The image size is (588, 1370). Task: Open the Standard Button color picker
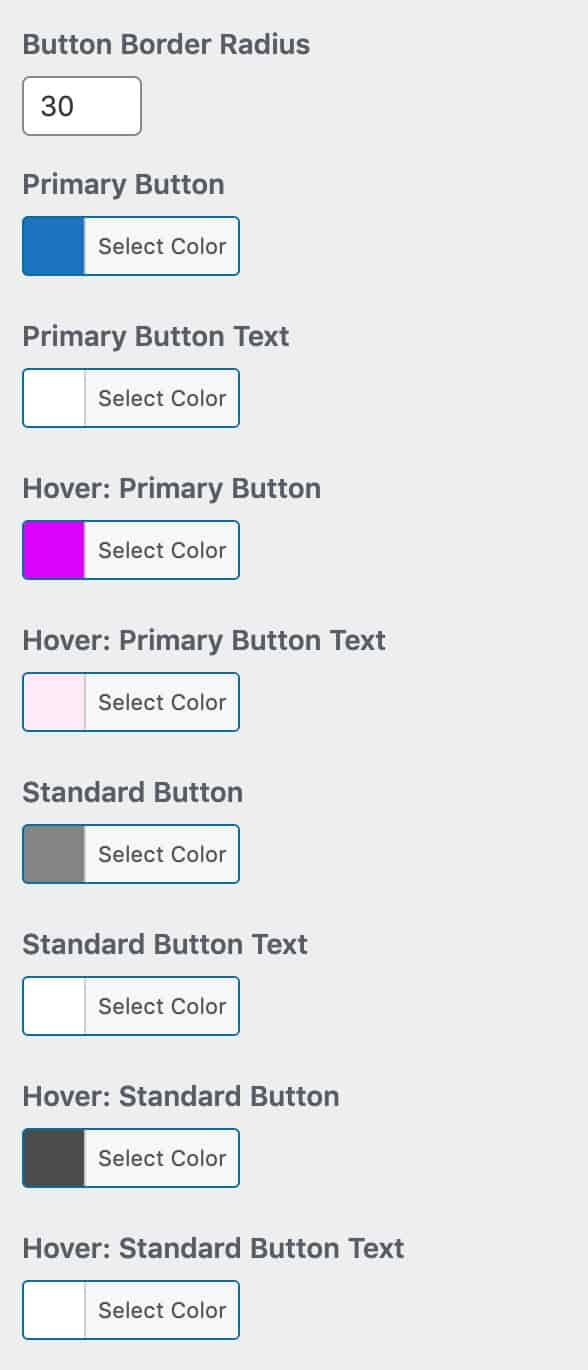[161, 853]
